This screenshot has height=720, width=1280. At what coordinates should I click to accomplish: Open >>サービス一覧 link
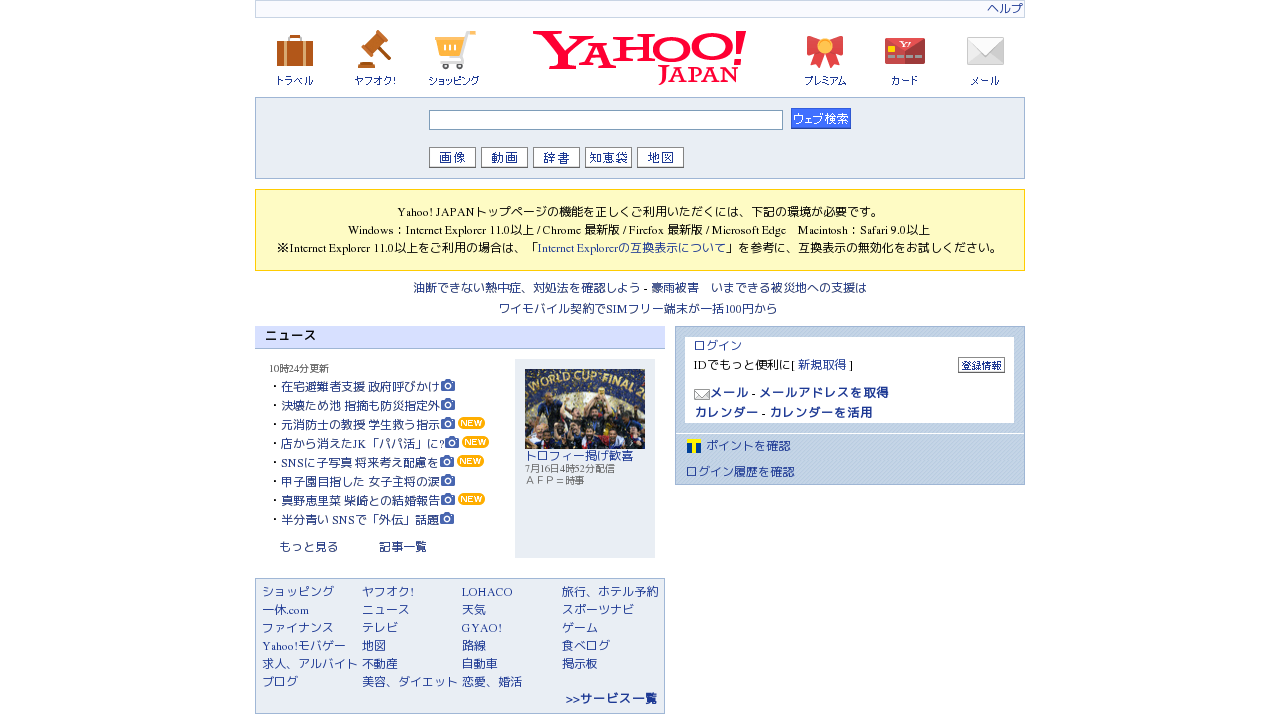coord(611,698)
